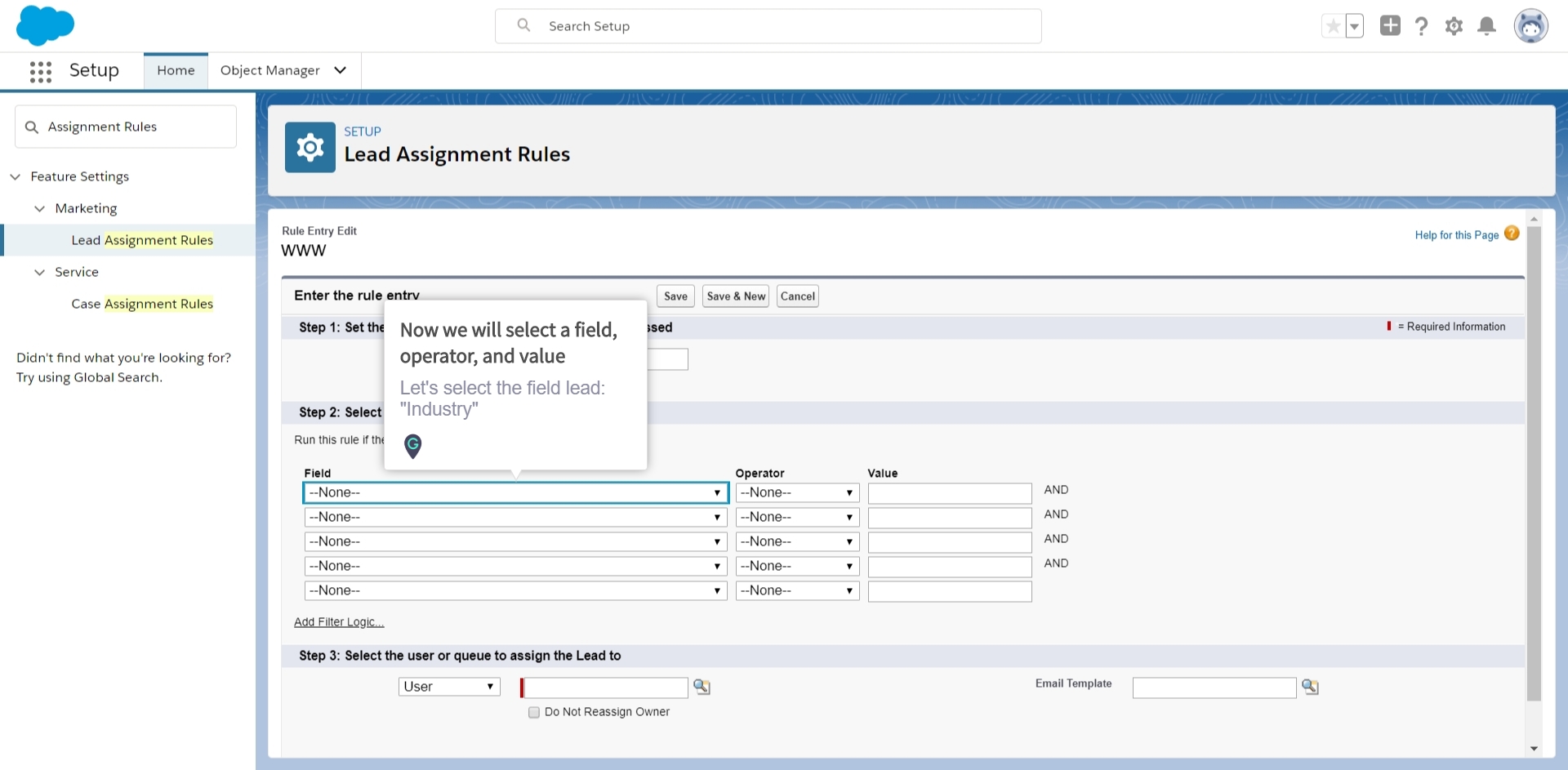
Task: Open the user profile avatar
Action: coord(1530,26)
